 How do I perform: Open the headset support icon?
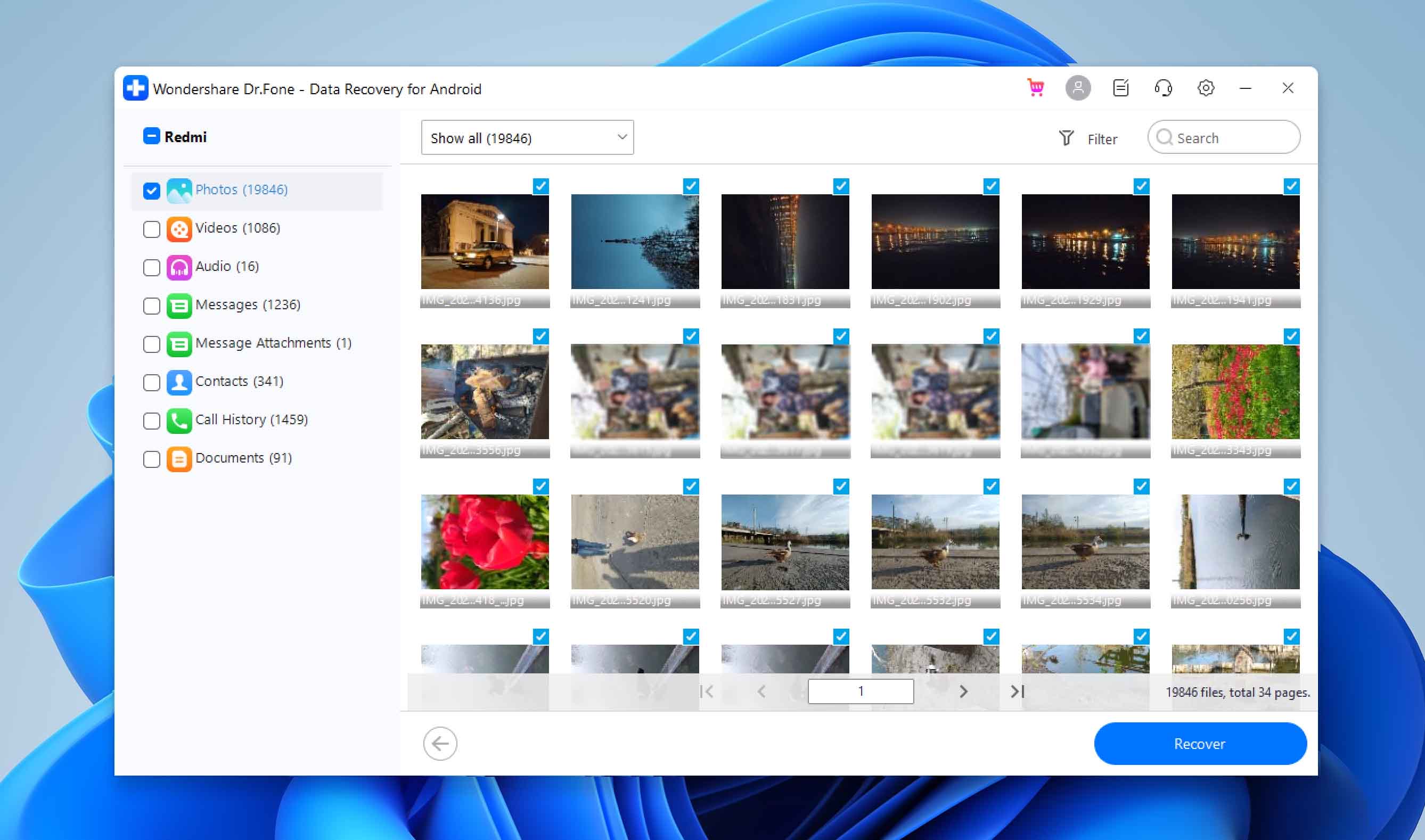point(1164,88)
